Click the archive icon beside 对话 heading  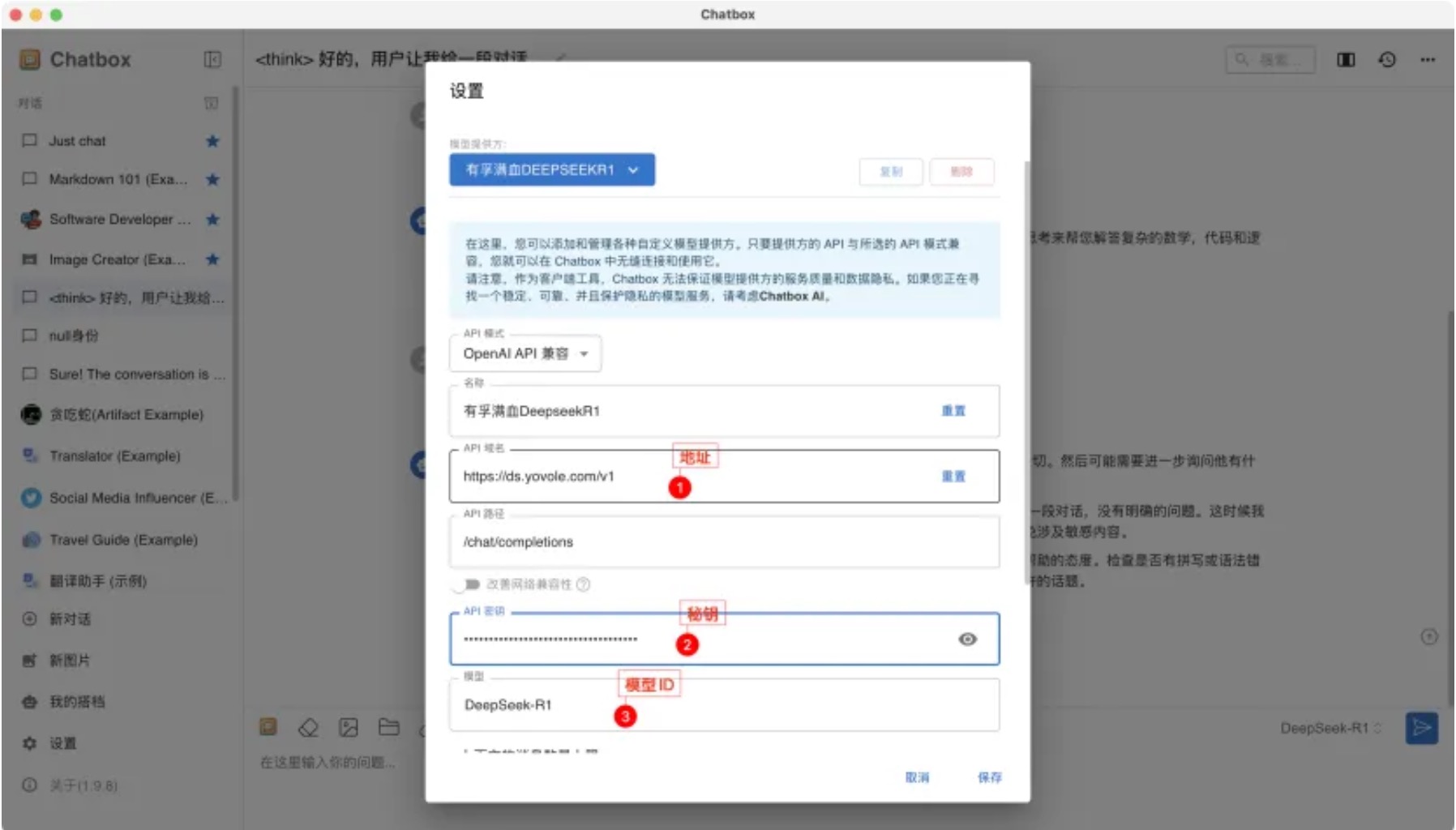[x=211, y=103]
